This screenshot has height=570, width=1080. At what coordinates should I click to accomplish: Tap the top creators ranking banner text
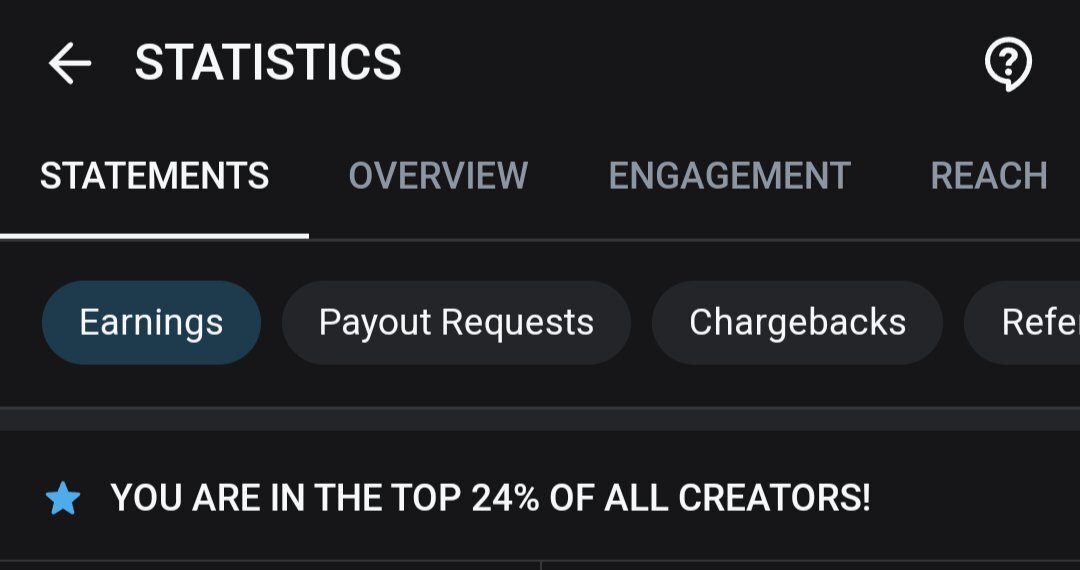point(490,498)
